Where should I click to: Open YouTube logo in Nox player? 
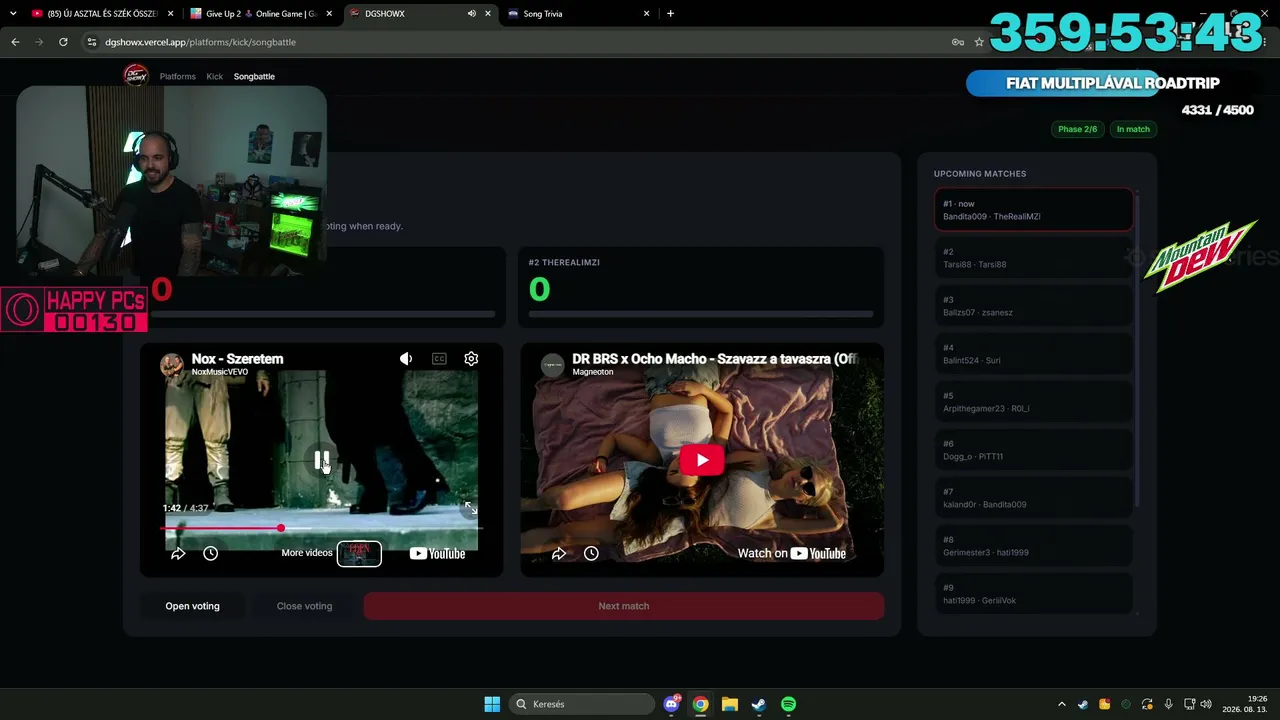click(437, 553)
